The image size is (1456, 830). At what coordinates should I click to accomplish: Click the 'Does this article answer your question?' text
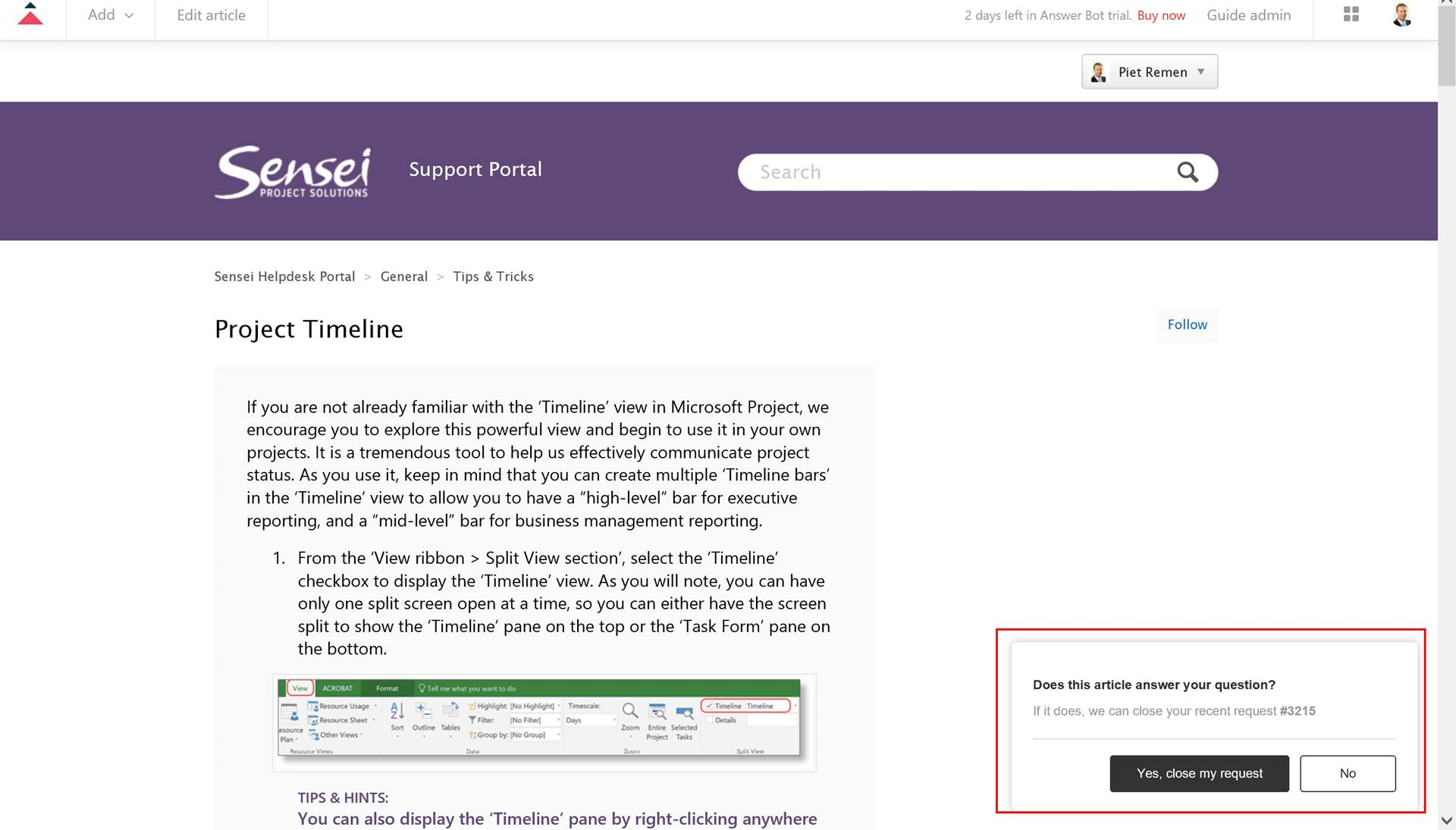point(1153,684)
